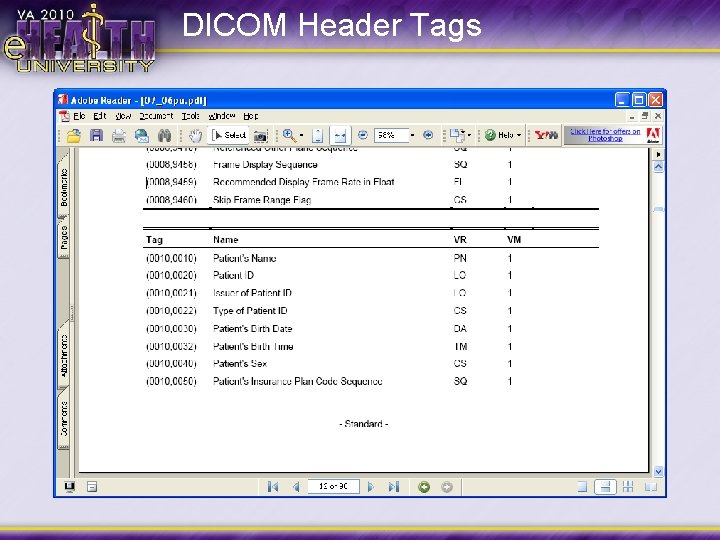
Task: Click the vertical scrollbar up arrow
Action: (658, 167)
